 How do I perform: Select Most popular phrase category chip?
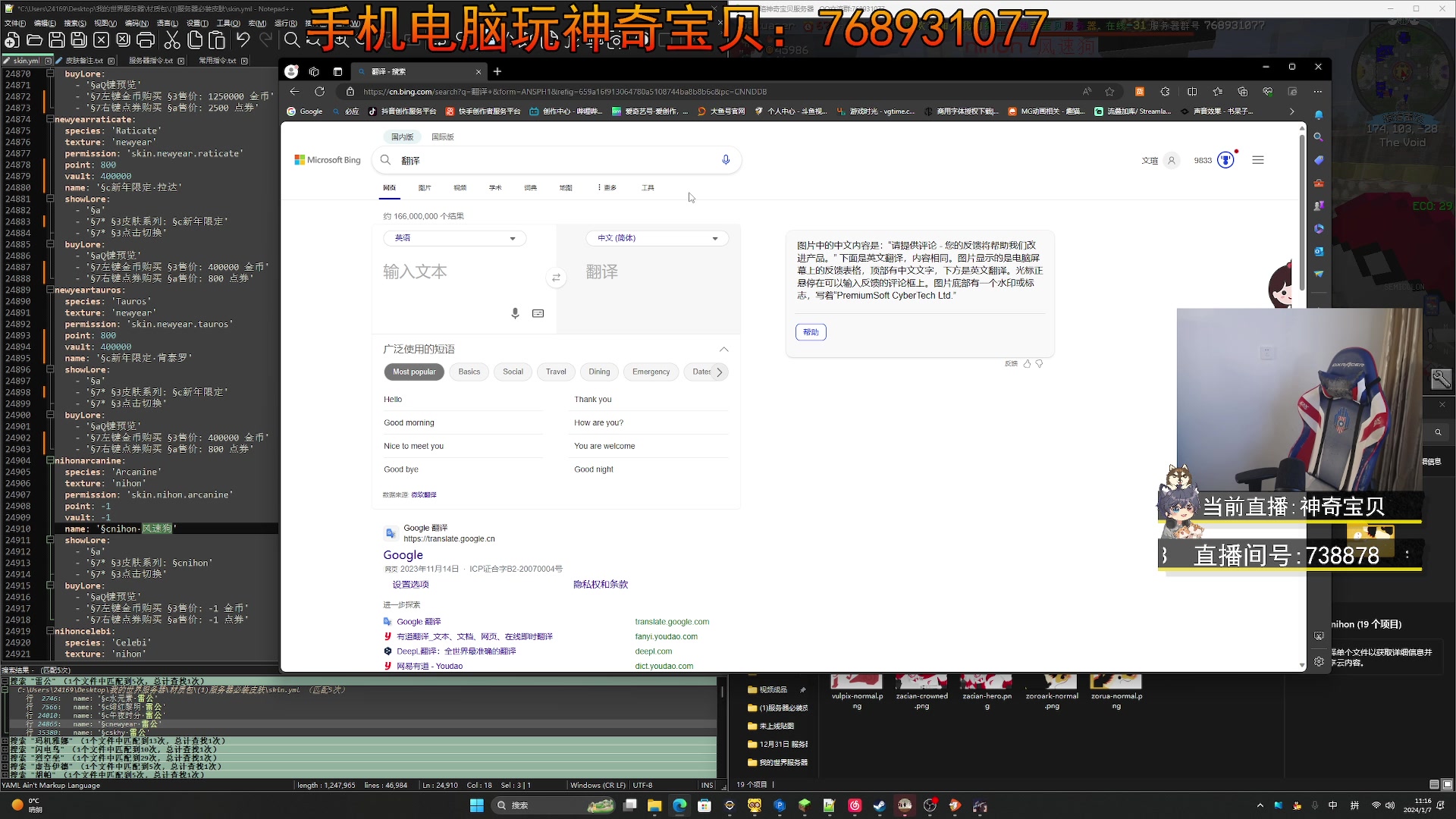tap(414, 372)
